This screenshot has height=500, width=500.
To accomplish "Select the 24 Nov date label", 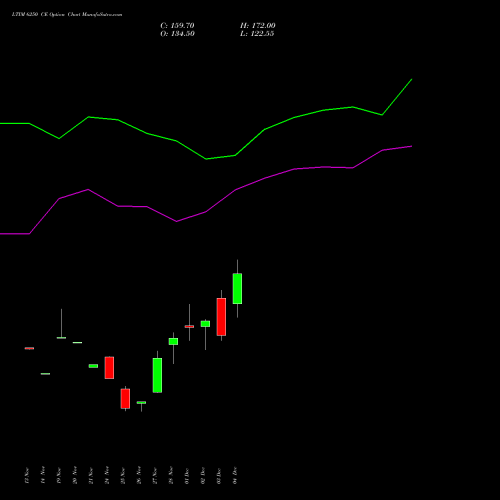I will (x=107, y=475).
